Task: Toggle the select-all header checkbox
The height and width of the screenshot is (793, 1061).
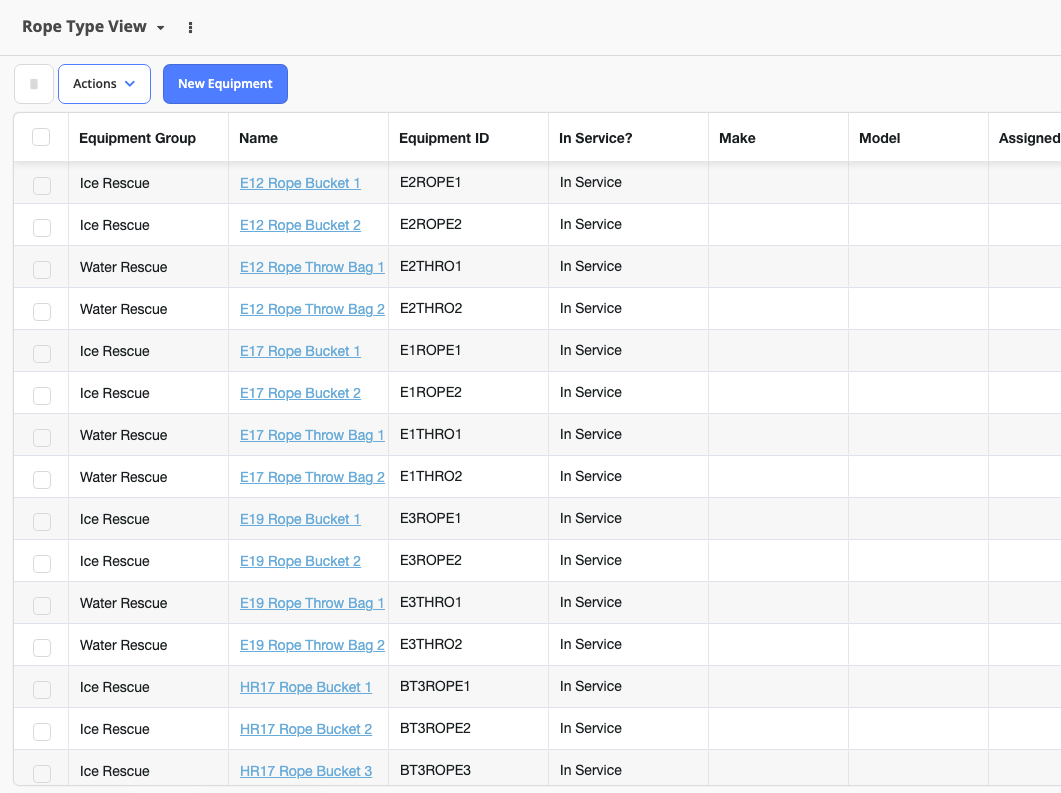Action: click(x=41, y=137)
